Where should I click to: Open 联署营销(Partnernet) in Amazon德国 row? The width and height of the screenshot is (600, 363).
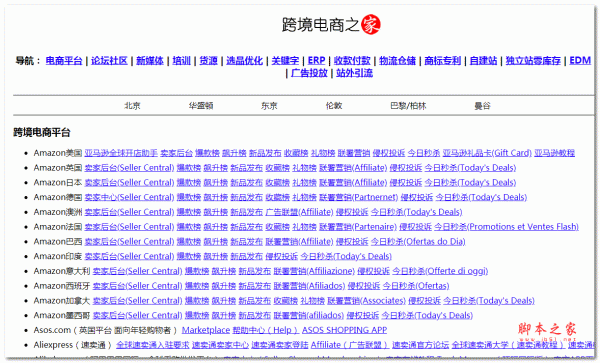(358, 197)
